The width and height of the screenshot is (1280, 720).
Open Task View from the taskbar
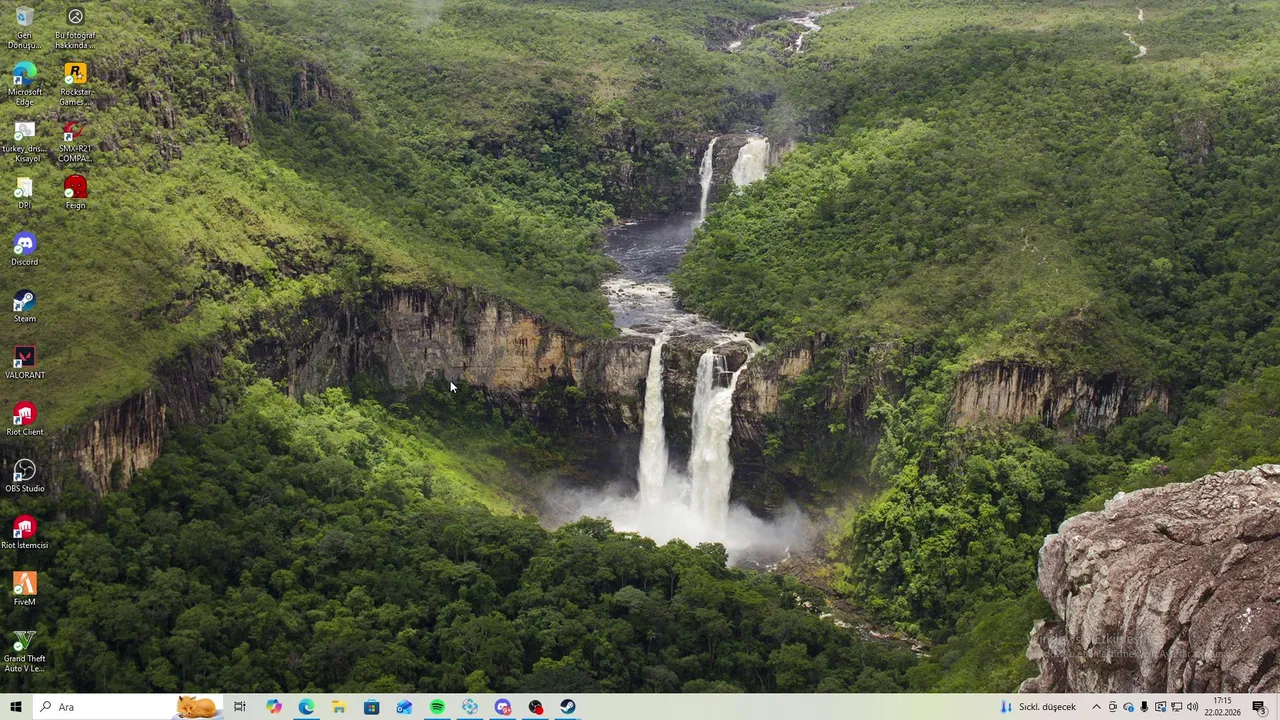point(240,707)
